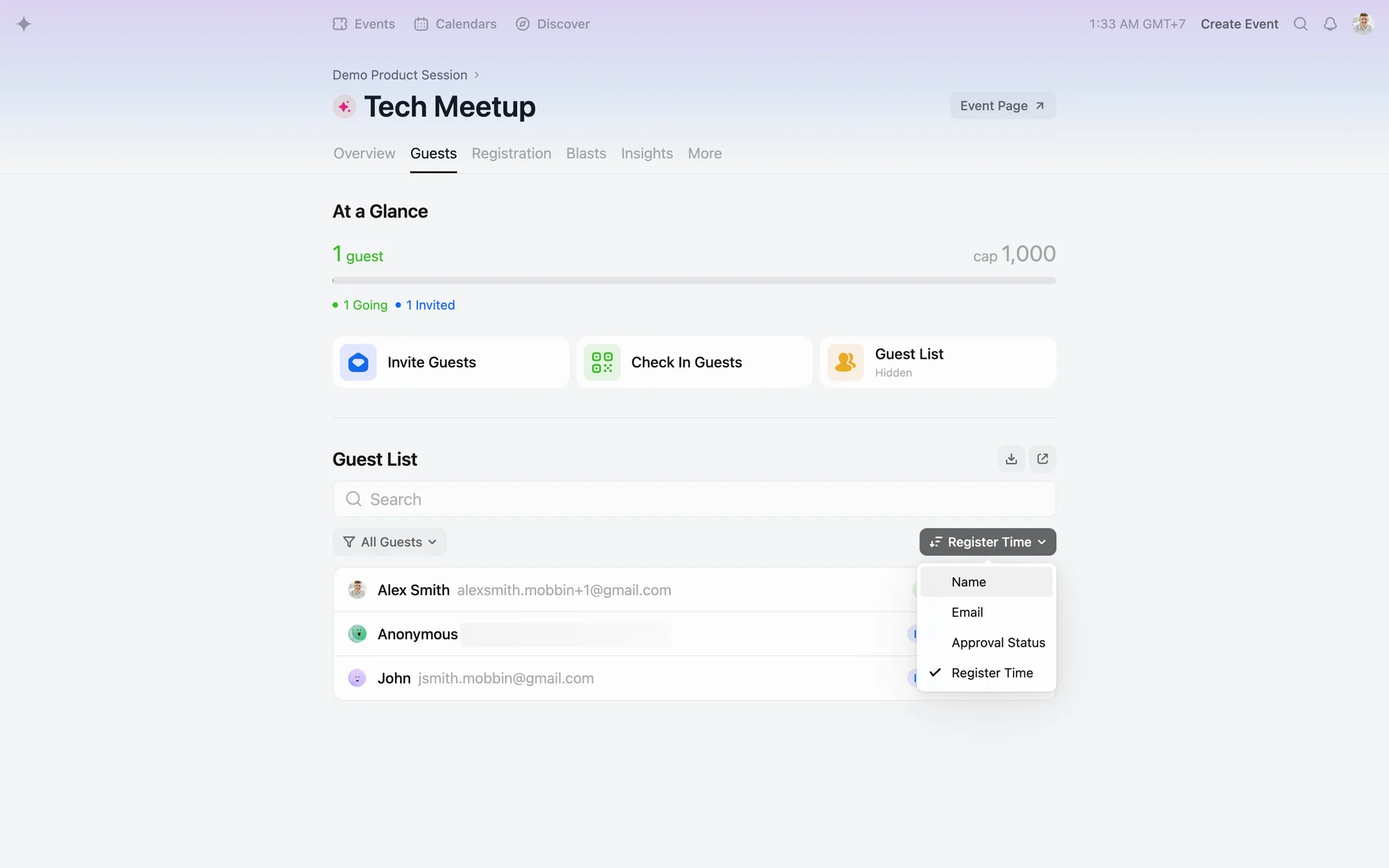Open the user profile avatar

(x=1362, y=24)
